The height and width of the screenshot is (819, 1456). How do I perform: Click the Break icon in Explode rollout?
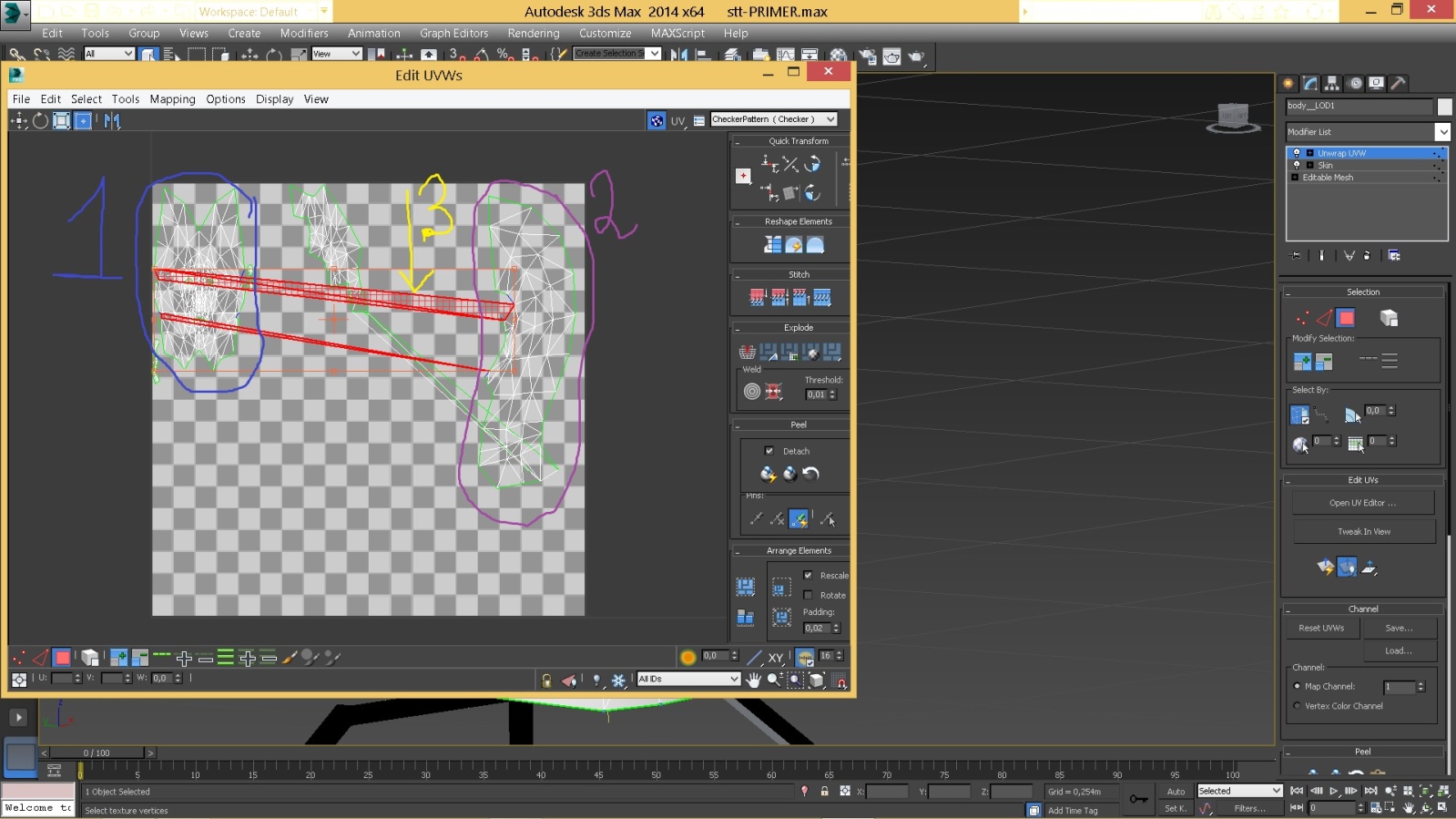[747, 352]
